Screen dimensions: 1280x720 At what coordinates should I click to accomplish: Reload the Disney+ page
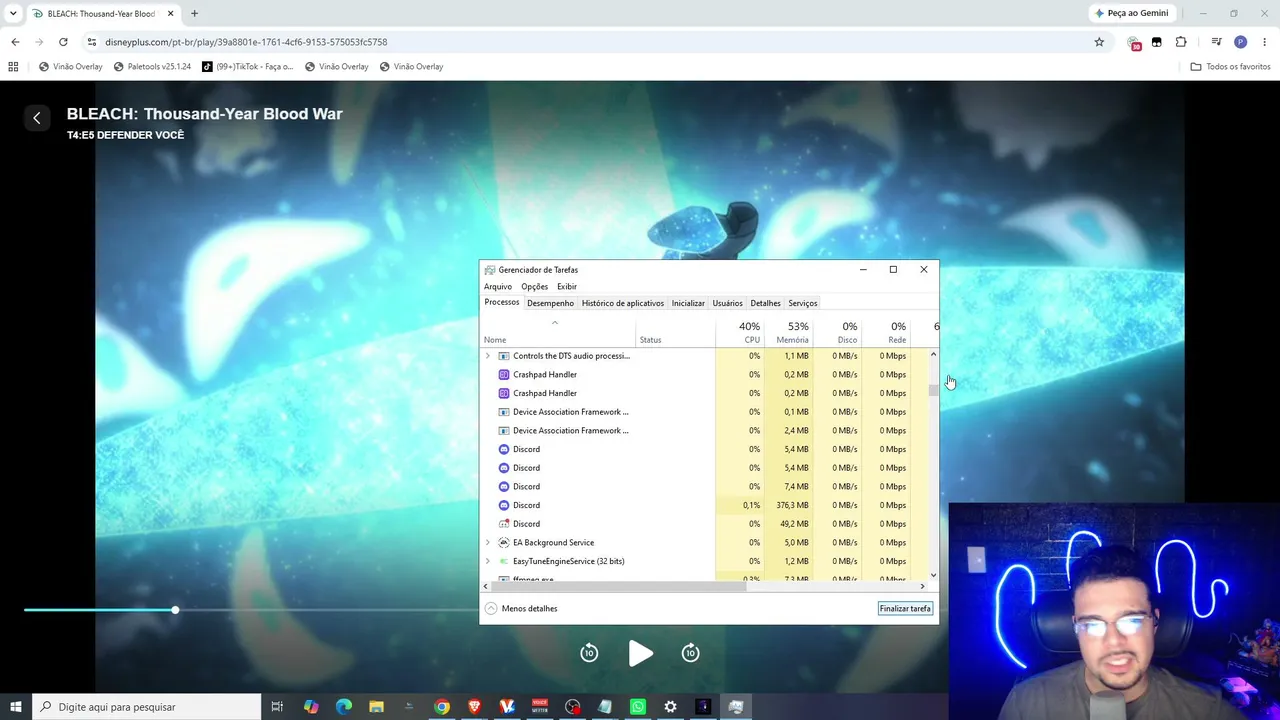click(x=63, y=42)
